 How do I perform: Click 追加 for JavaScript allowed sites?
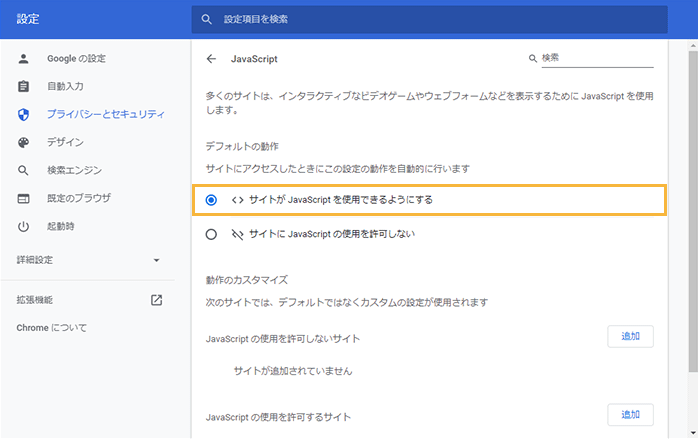pyautogui.click(x=630, y=414)
